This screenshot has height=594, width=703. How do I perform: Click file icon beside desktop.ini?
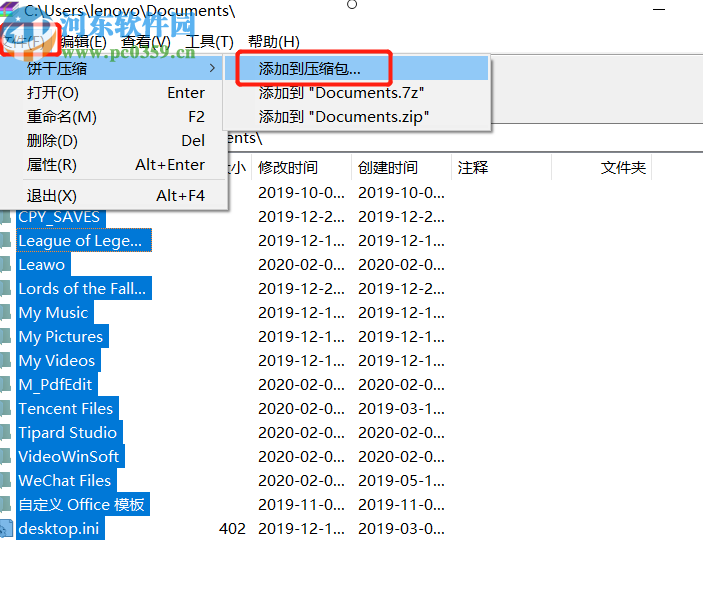(6, 529)
